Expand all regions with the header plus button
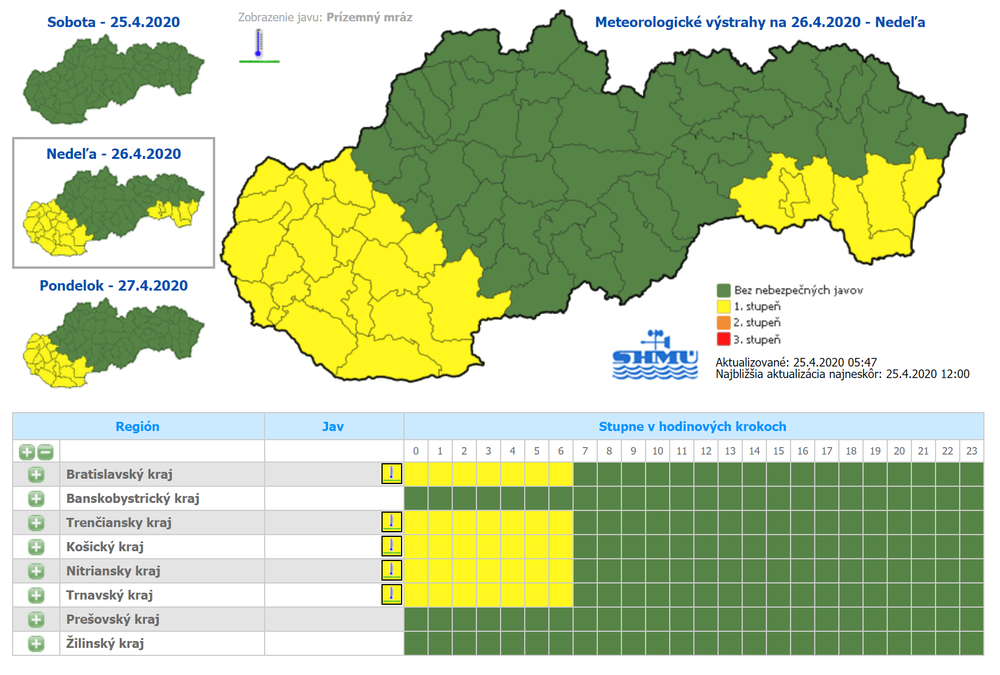 coord(27,451)
